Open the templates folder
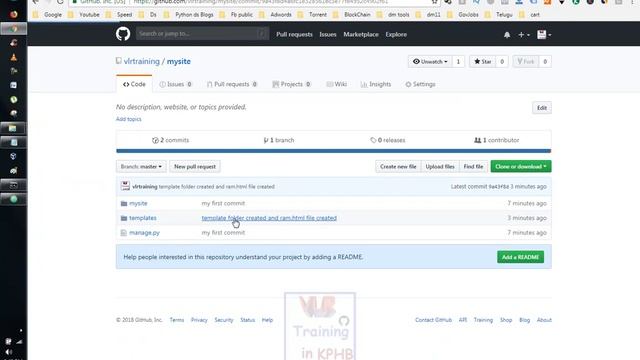The image size is (640, 360). (x=143, y=218)
